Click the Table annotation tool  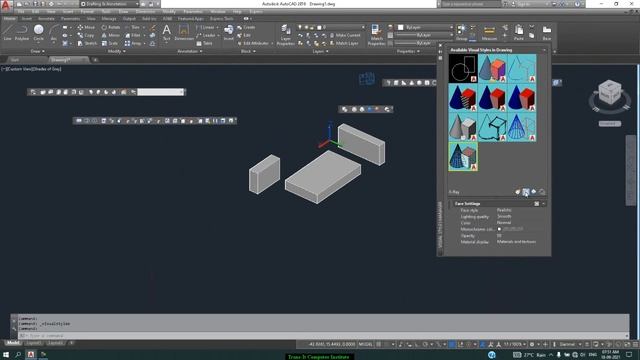coord(204,43)
